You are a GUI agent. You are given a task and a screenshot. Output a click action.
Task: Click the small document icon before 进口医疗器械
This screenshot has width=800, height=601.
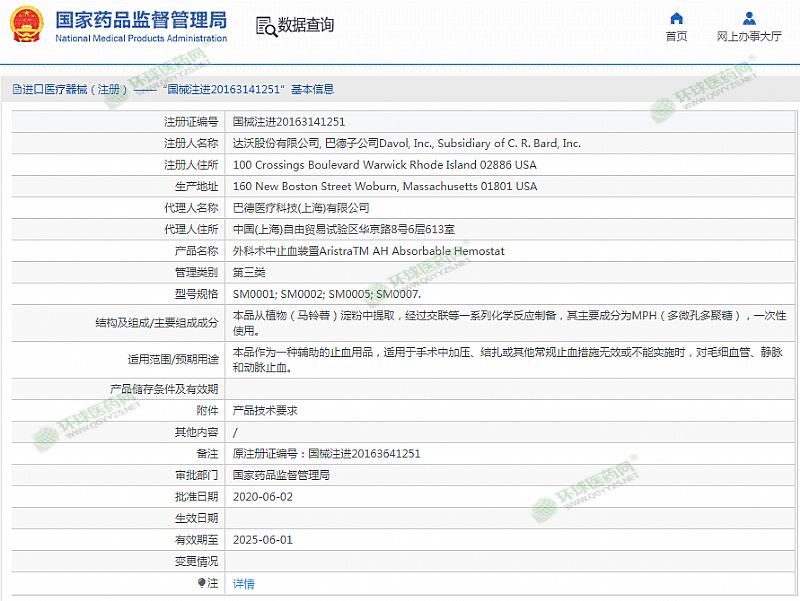pos(16,89)
